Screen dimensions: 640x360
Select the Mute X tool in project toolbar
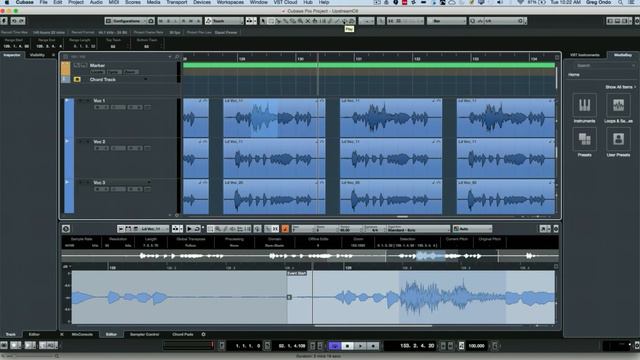[x=307, y=21]
